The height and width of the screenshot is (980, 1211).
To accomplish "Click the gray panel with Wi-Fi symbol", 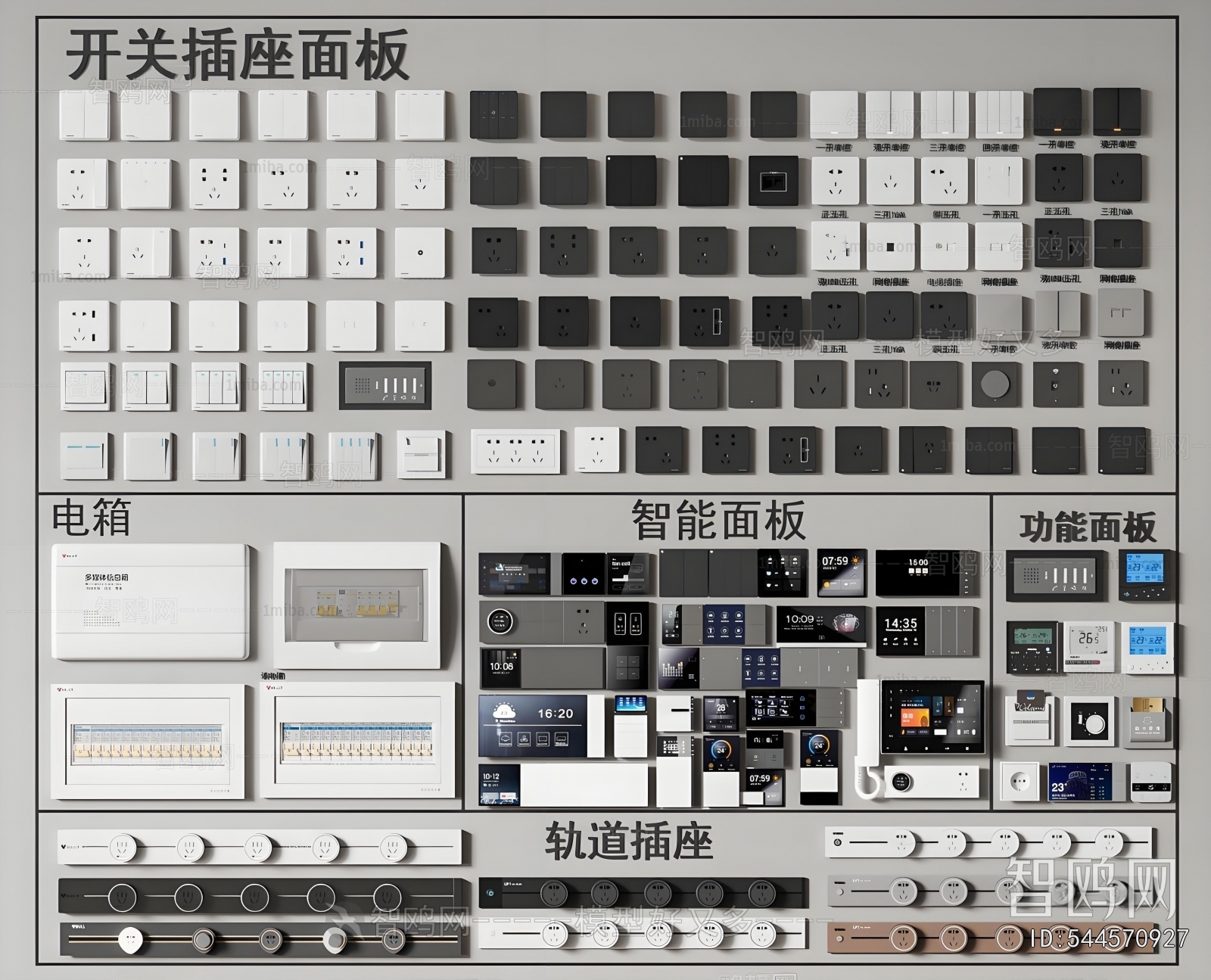I will tap(1055, 384).
